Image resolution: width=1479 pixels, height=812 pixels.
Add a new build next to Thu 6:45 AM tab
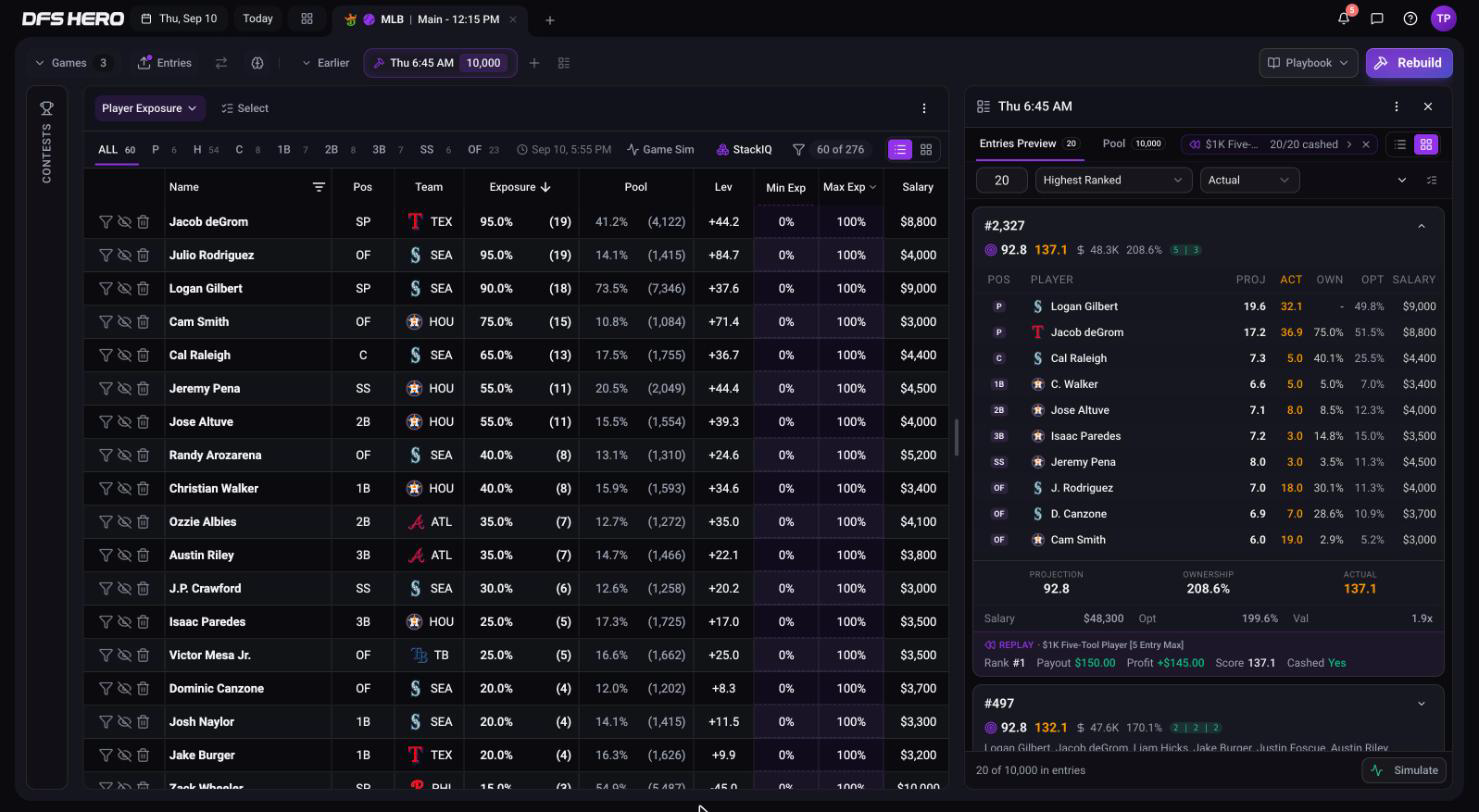[x=534, y=63]
